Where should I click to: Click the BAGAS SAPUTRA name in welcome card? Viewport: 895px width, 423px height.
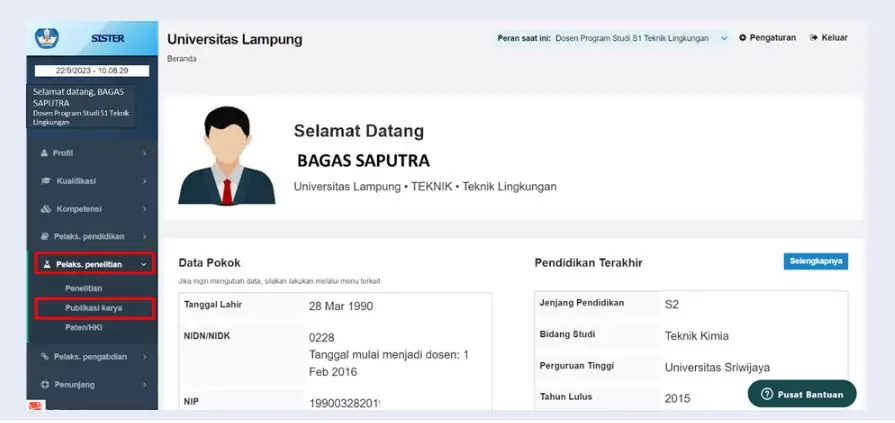tap(363, 161)
